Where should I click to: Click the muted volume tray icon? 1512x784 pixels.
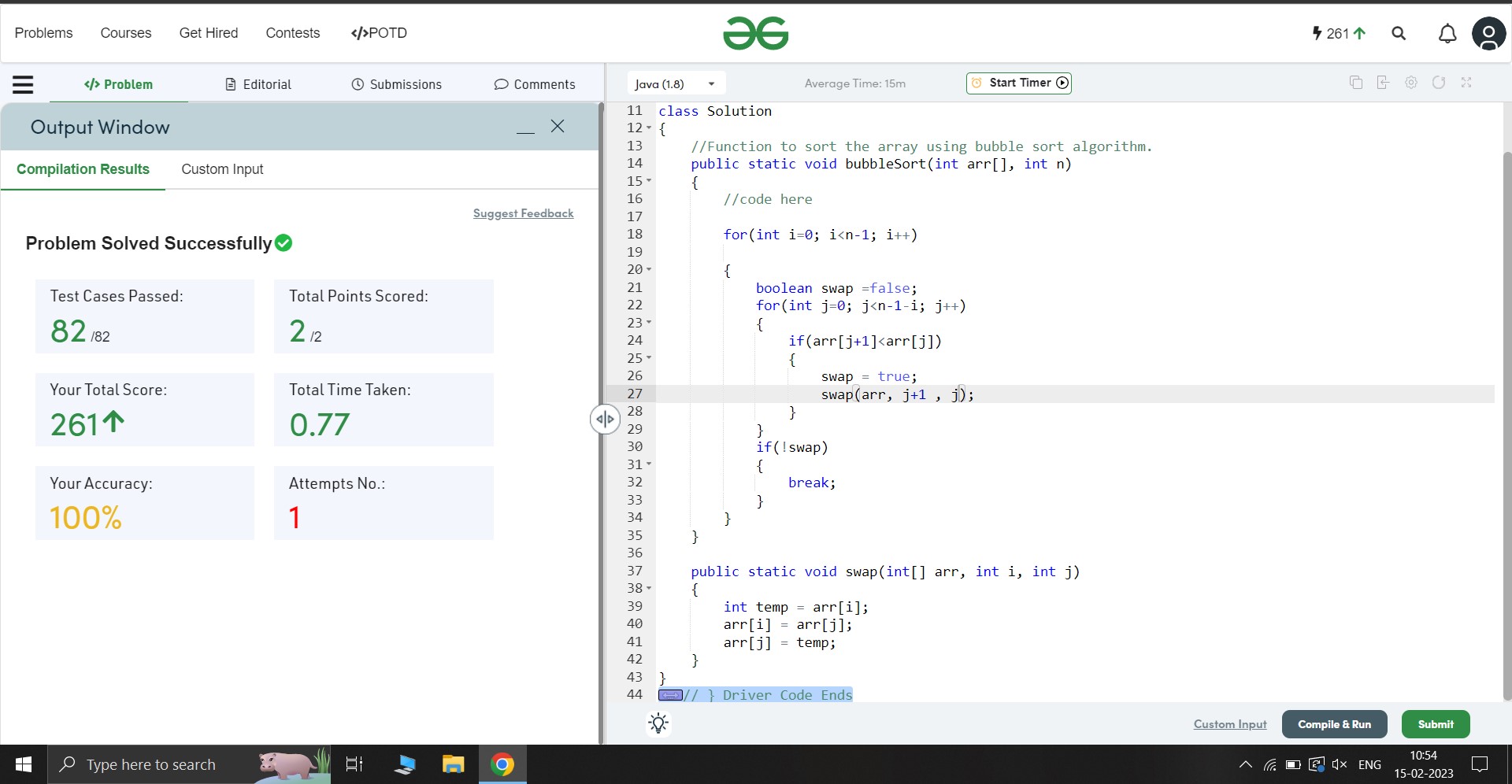pos(1340,764)
